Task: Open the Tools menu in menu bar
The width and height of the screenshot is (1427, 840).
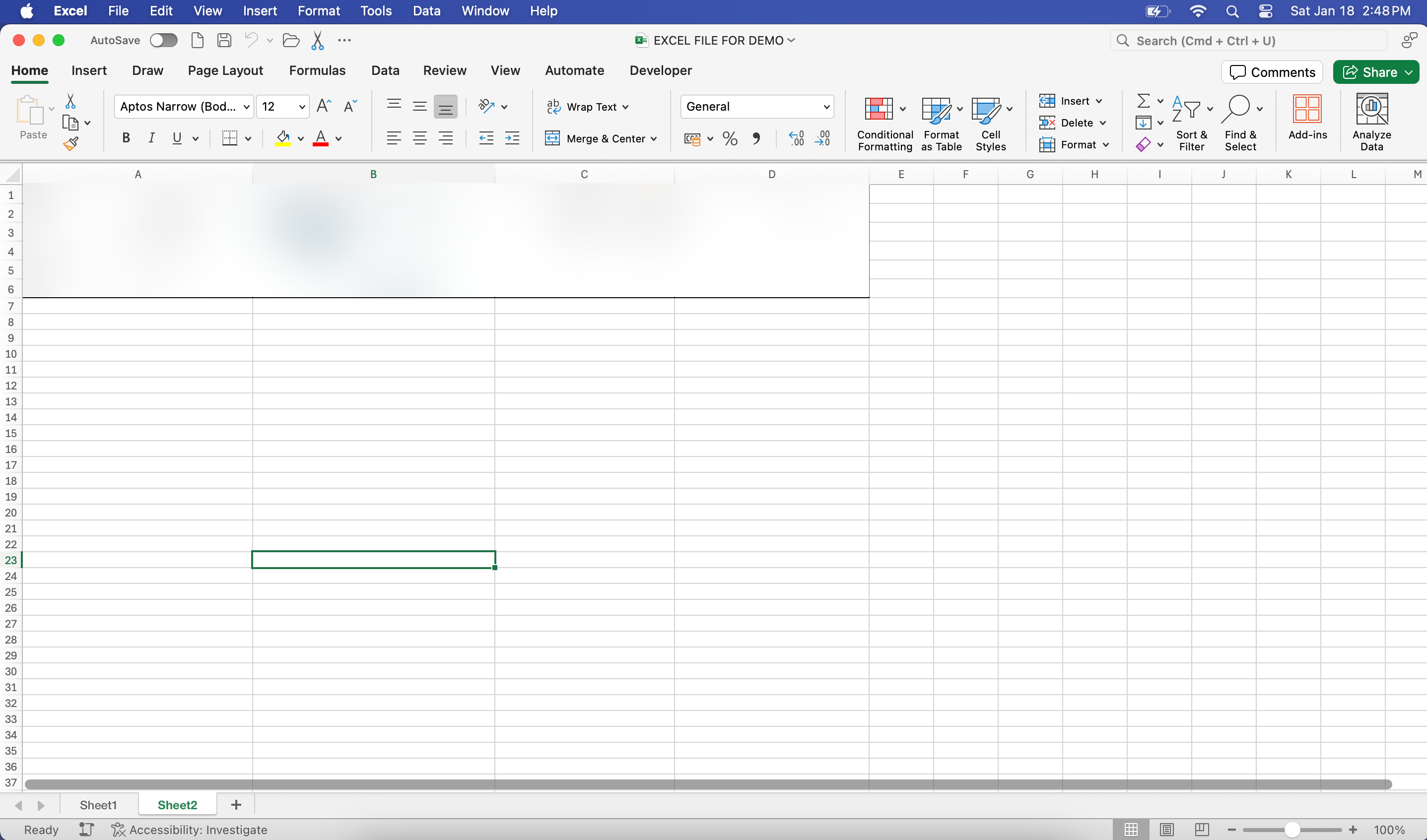Action: pyautogui.click(x=375, y=11)
